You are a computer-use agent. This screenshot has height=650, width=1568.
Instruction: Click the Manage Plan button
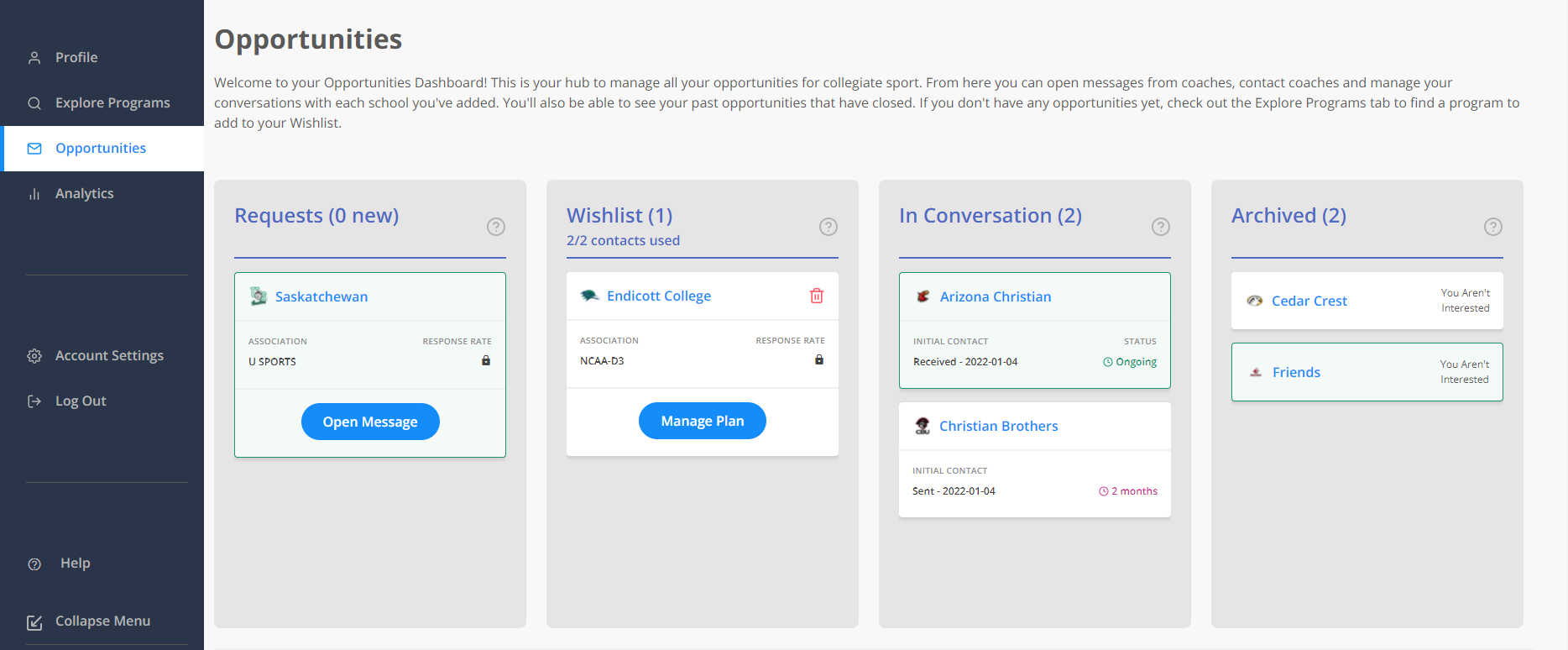(702, 421)
